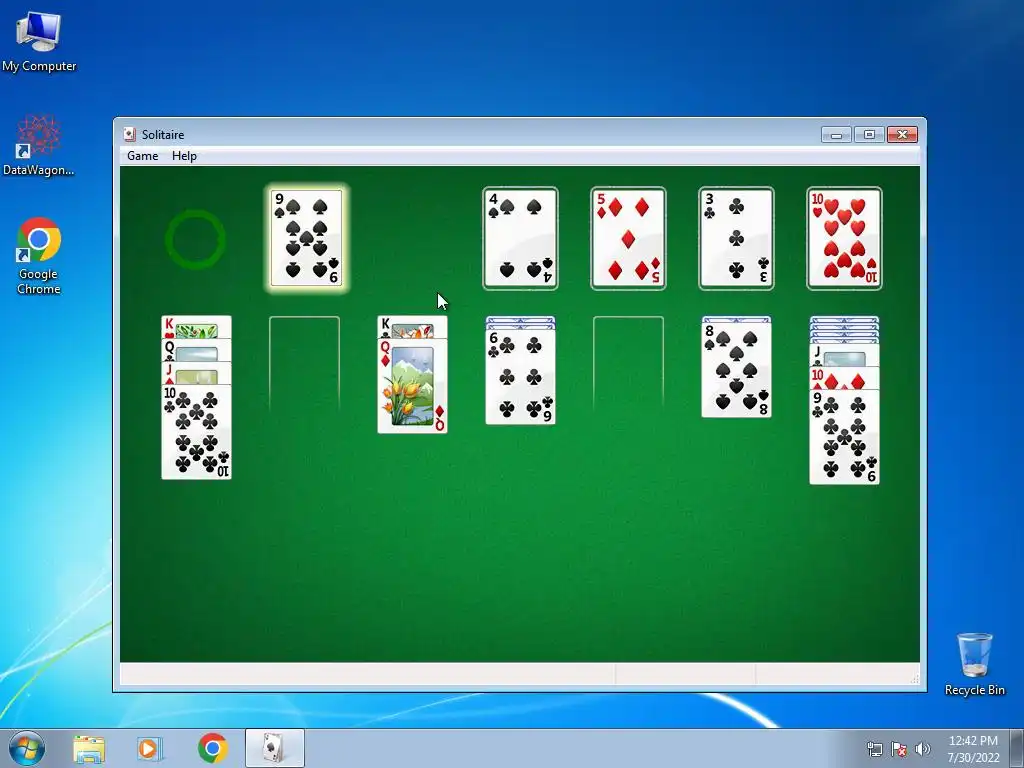Image resolution: width=1024 pixels, height=768 pixels.
Task: Click the network tray icon
Action: coord(874,749)
